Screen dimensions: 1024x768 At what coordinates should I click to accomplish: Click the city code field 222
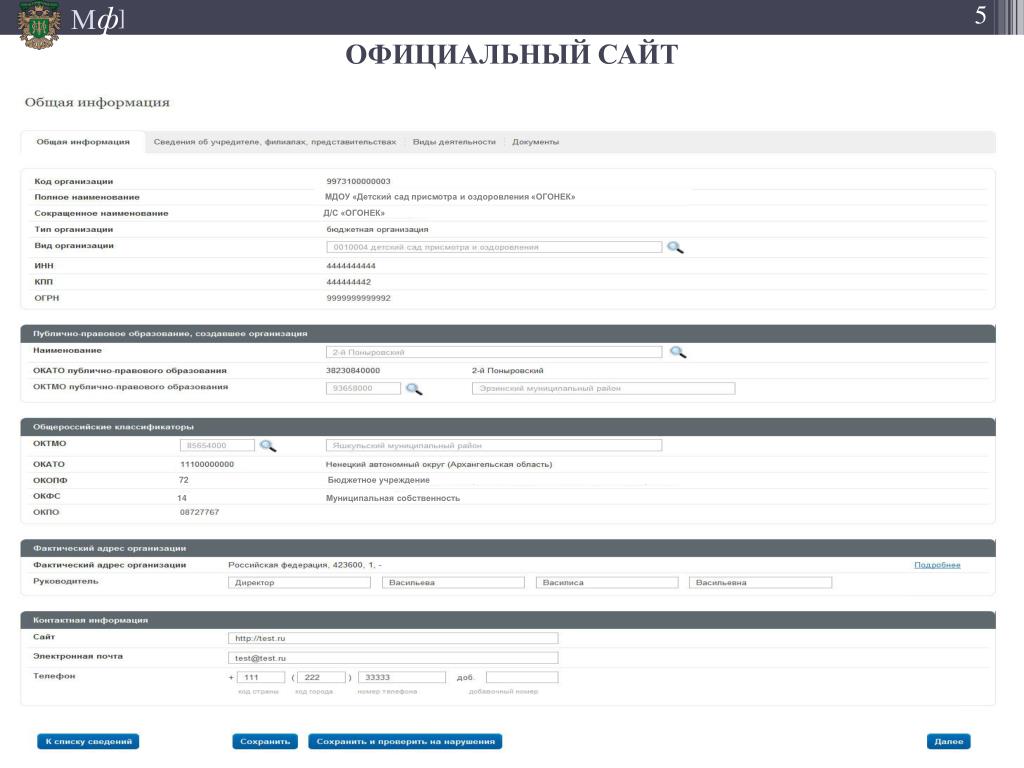(x=321, y=677)
